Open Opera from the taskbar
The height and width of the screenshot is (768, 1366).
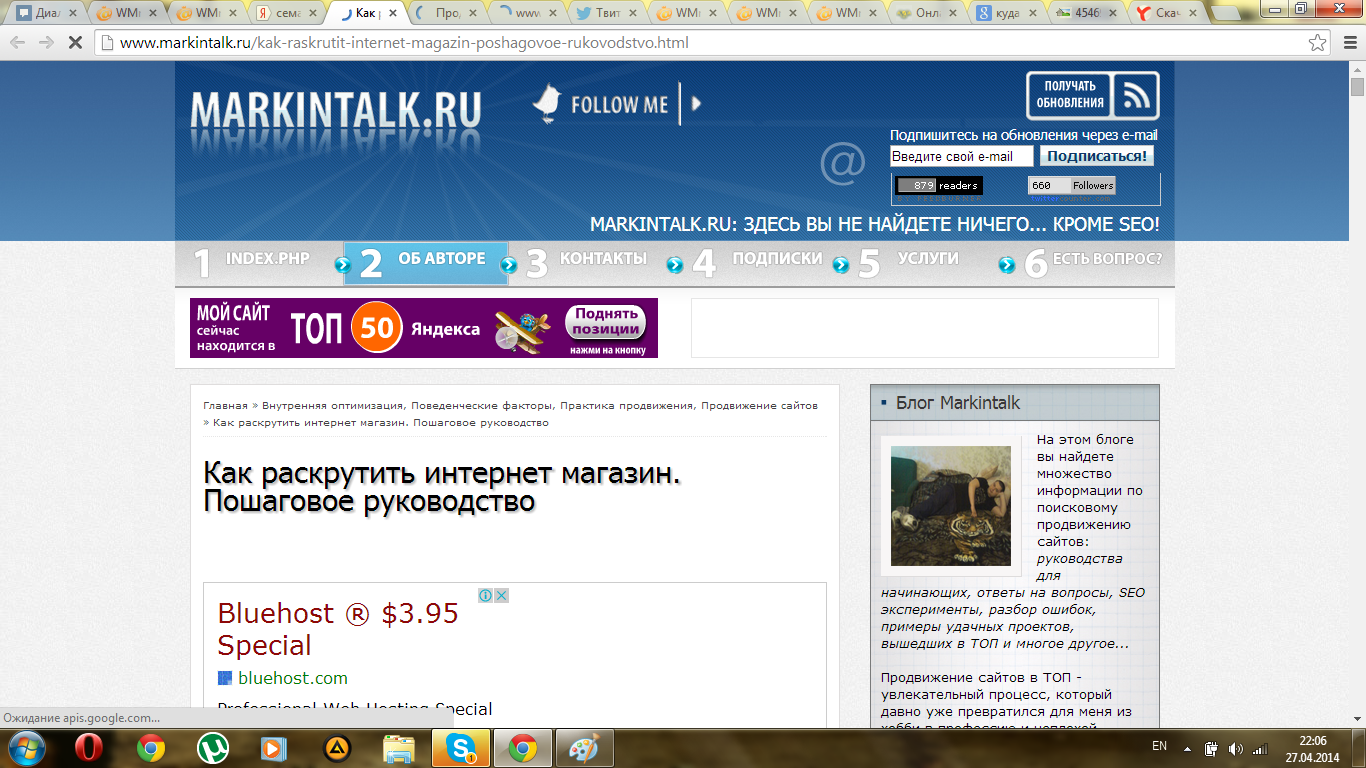(89, 748)
